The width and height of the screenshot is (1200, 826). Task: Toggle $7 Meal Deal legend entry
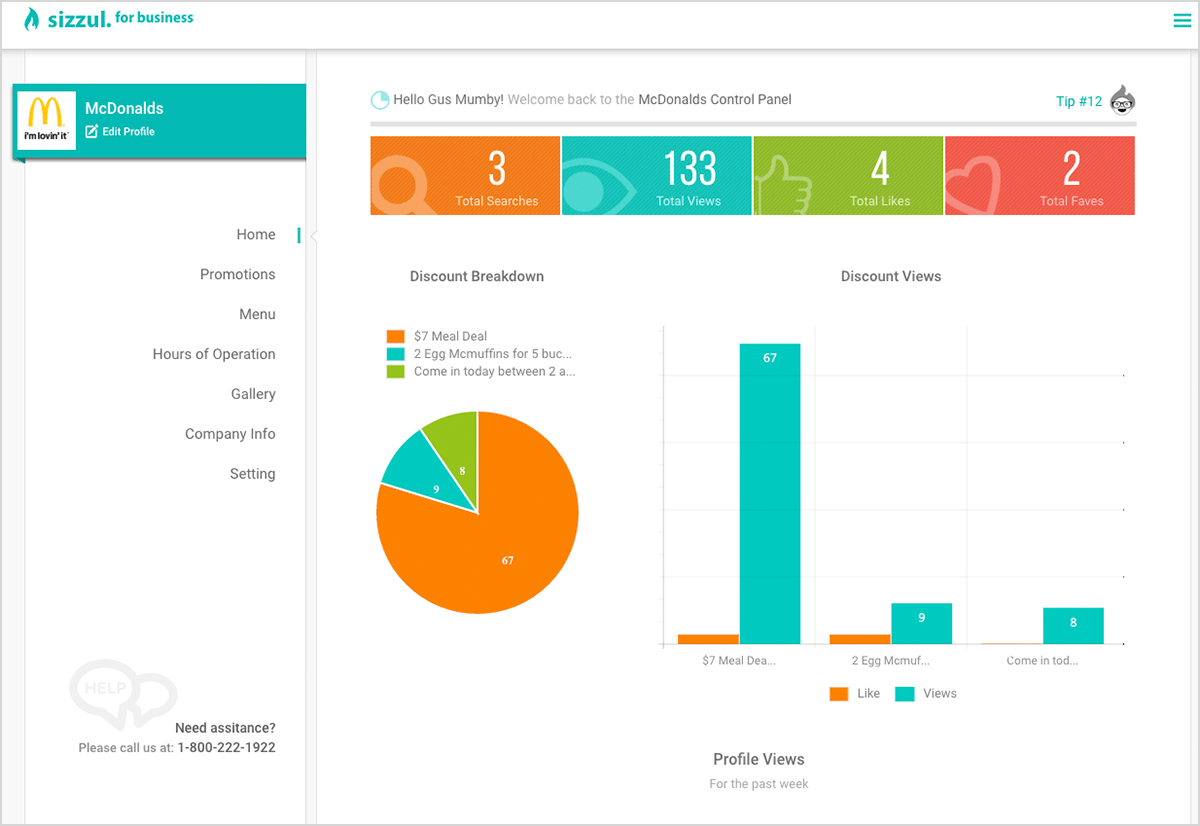point(450,337)
